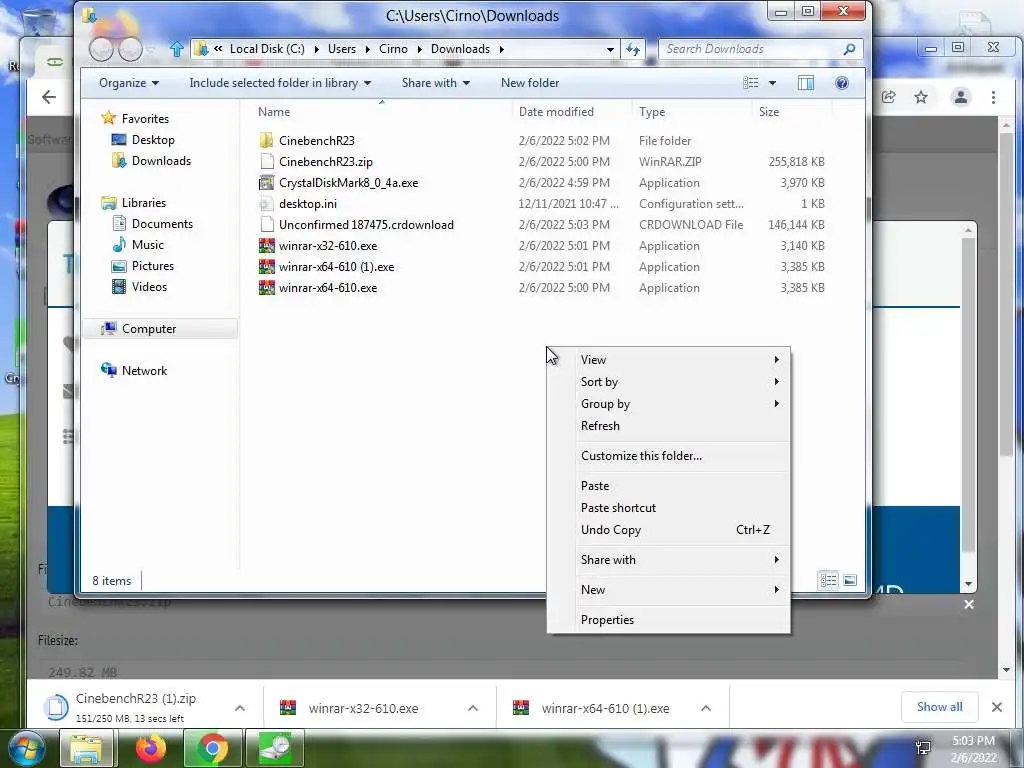
Task: Sort by Date modified column header
Action: point(556,112)
